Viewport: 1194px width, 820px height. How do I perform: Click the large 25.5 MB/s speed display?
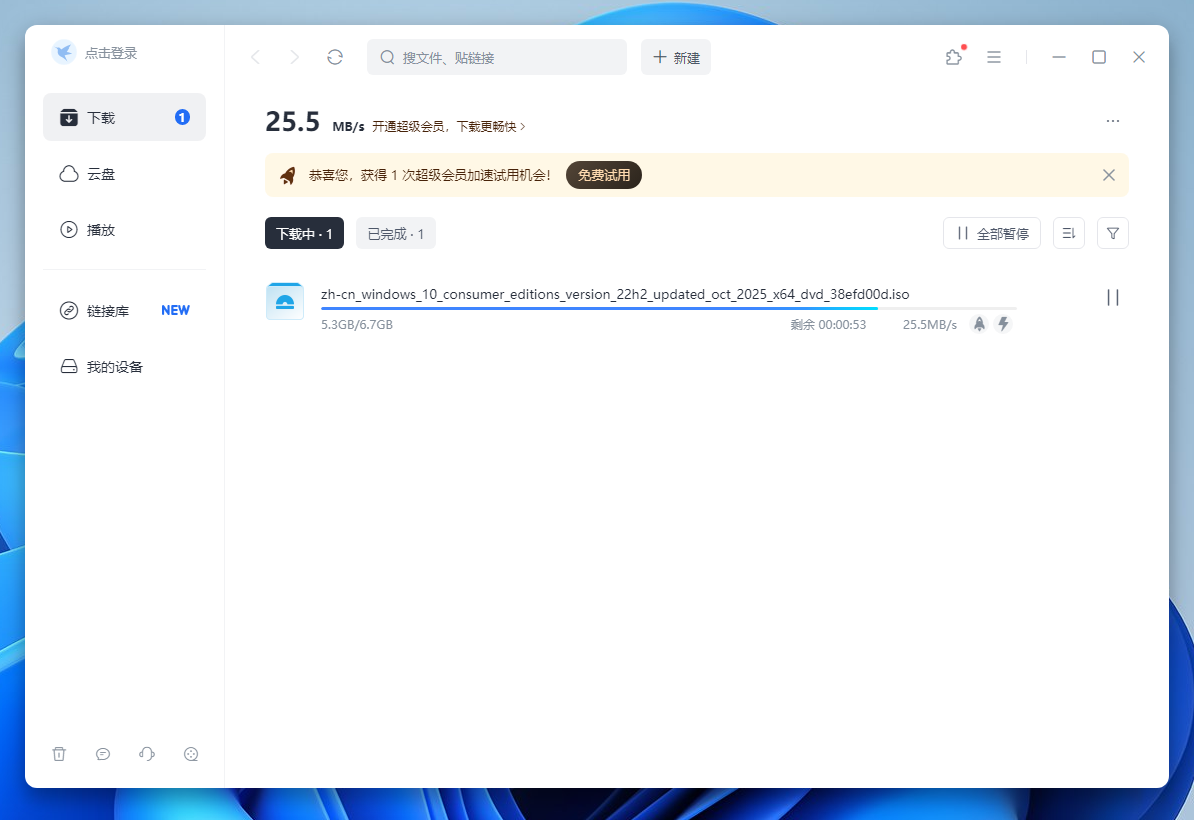pyautogui.click(x=314, y=123)
